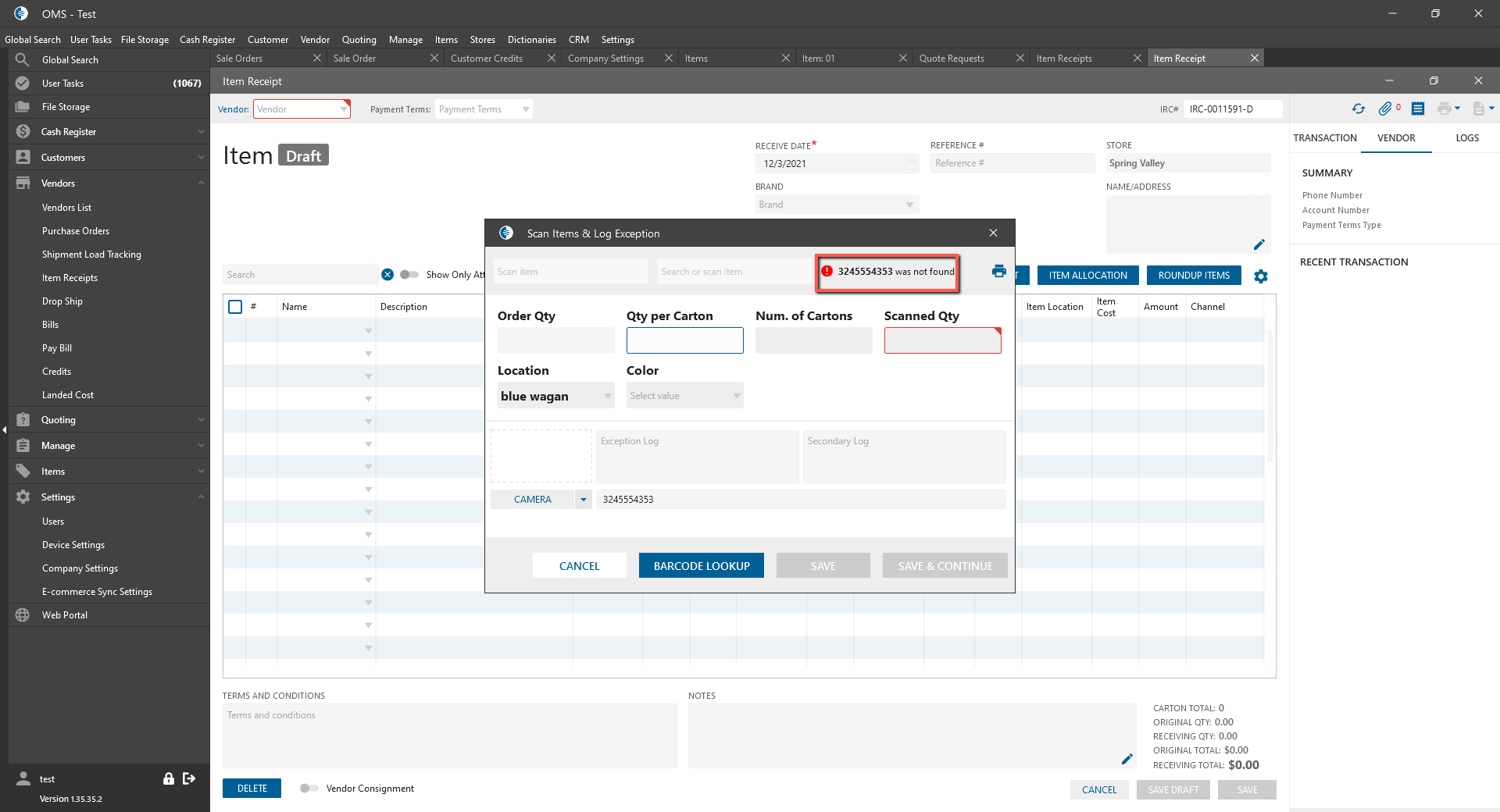Open the Location dropdown showing blue wagan
The width and height of the screenshot is (1500, 812).
pyautogui.click(x=555, y=396)
